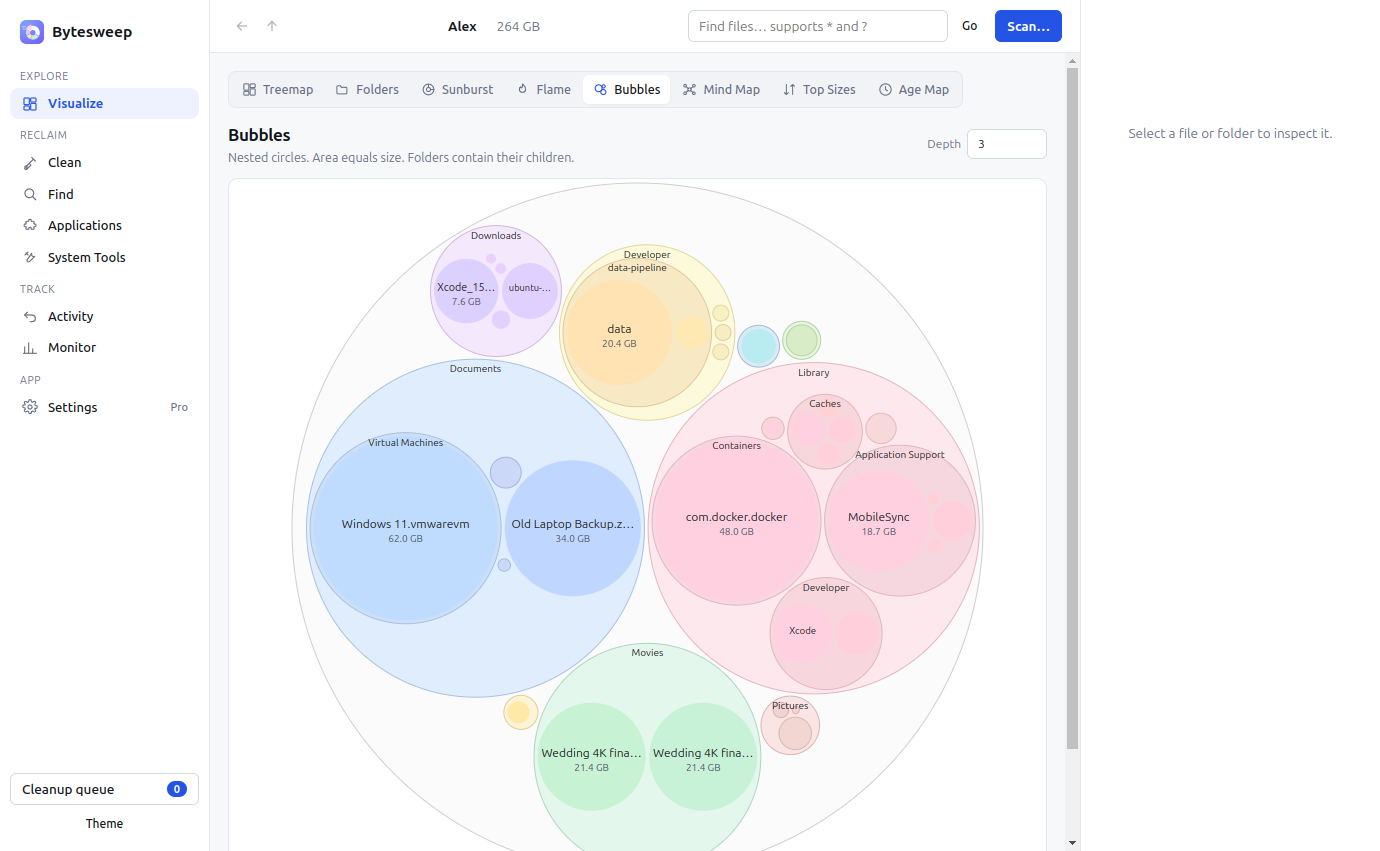Select the com.docker.docker bubble
Image resolution: width=1380 pixels, height=851 pixels.
pos(736,522)
